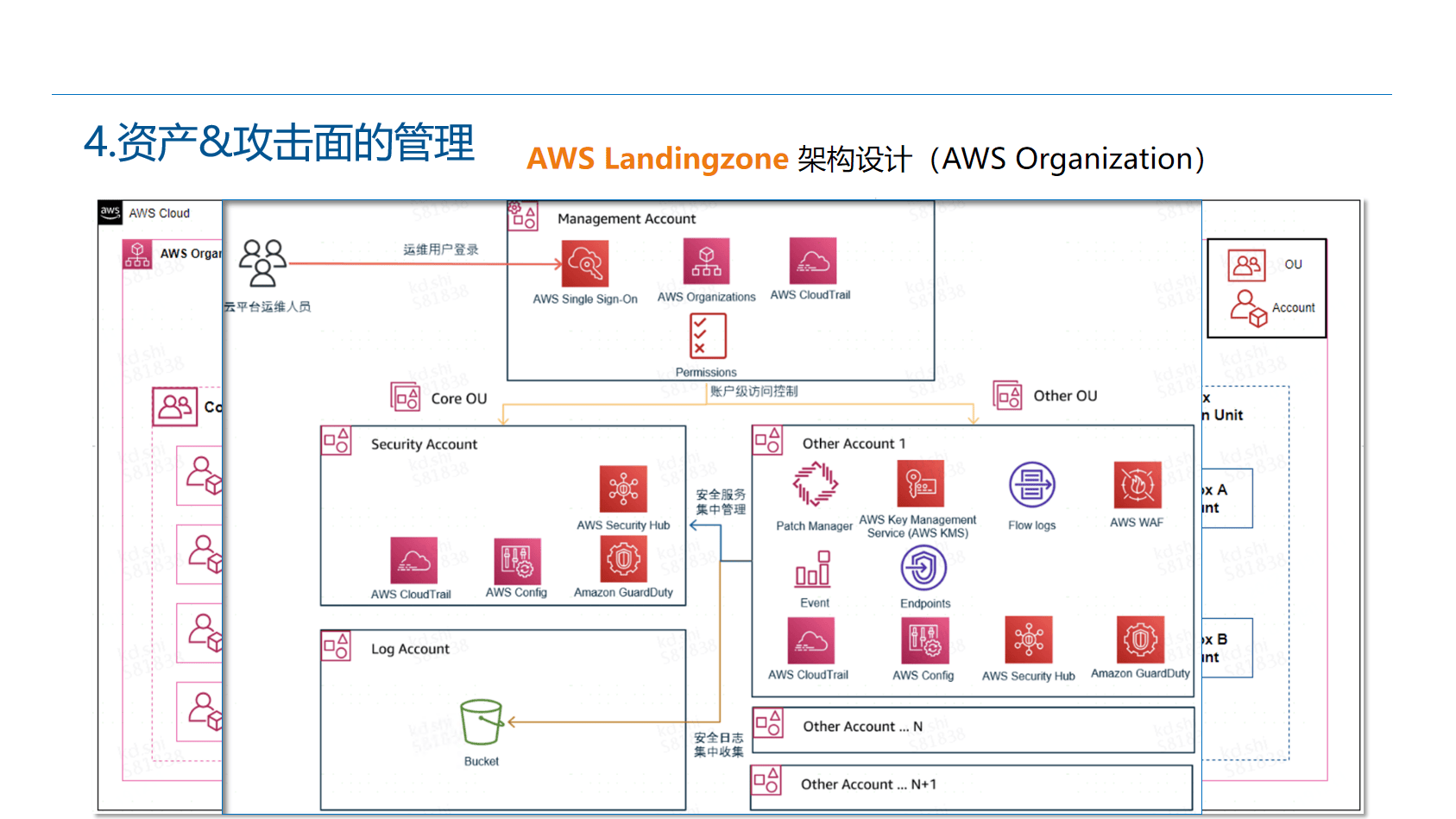The width and height of the screenshot is (1456, 819).
Task: Click the Amazon GuardDuty icon in Security Account
Action: click(x=623, y=559)
